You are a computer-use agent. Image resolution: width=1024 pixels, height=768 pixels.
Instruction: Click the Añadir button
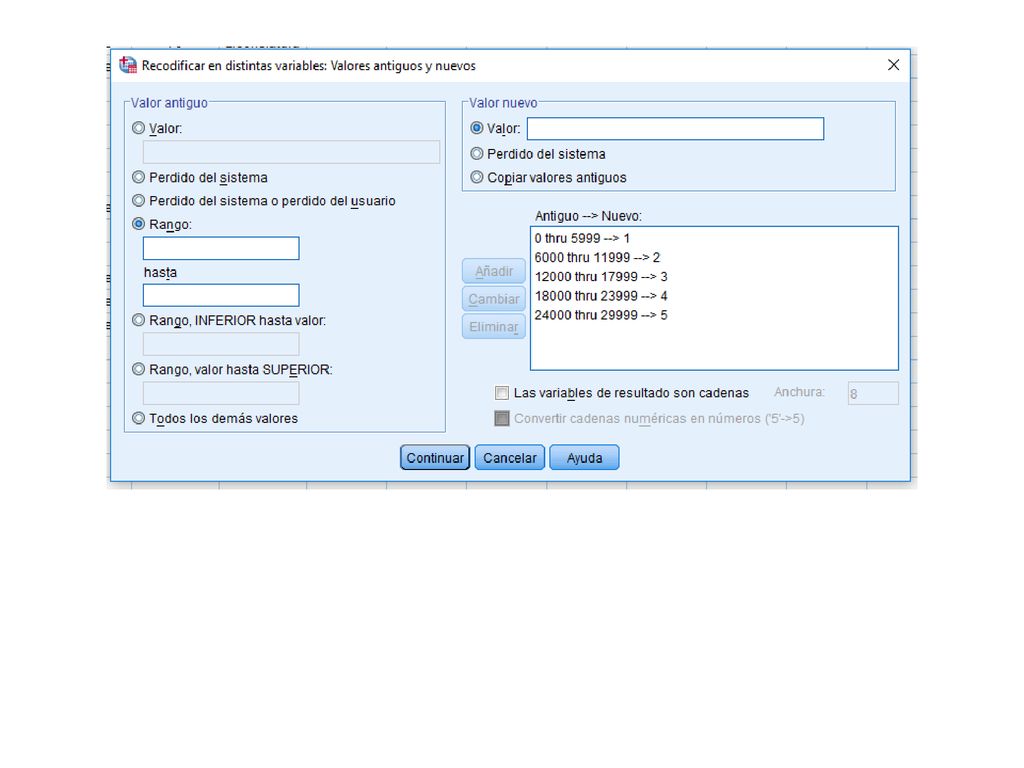click(x=494, y=271)
